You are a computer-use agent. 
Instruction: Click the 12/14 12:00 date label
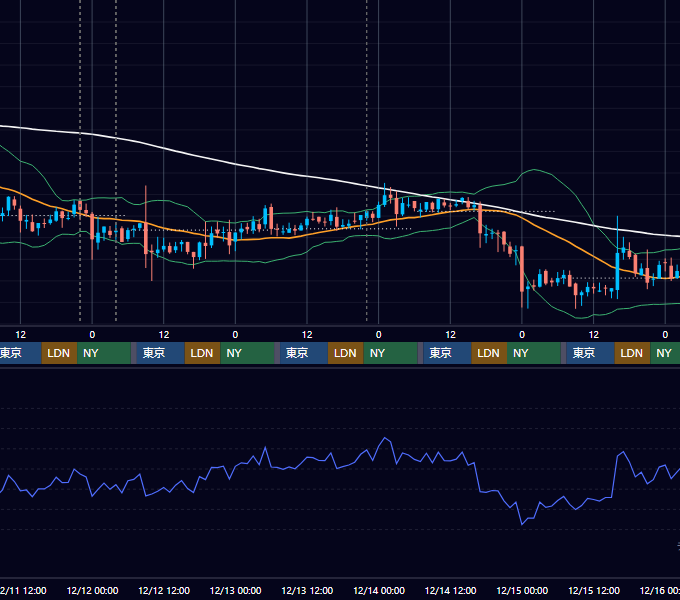click(x=451, y=590)
